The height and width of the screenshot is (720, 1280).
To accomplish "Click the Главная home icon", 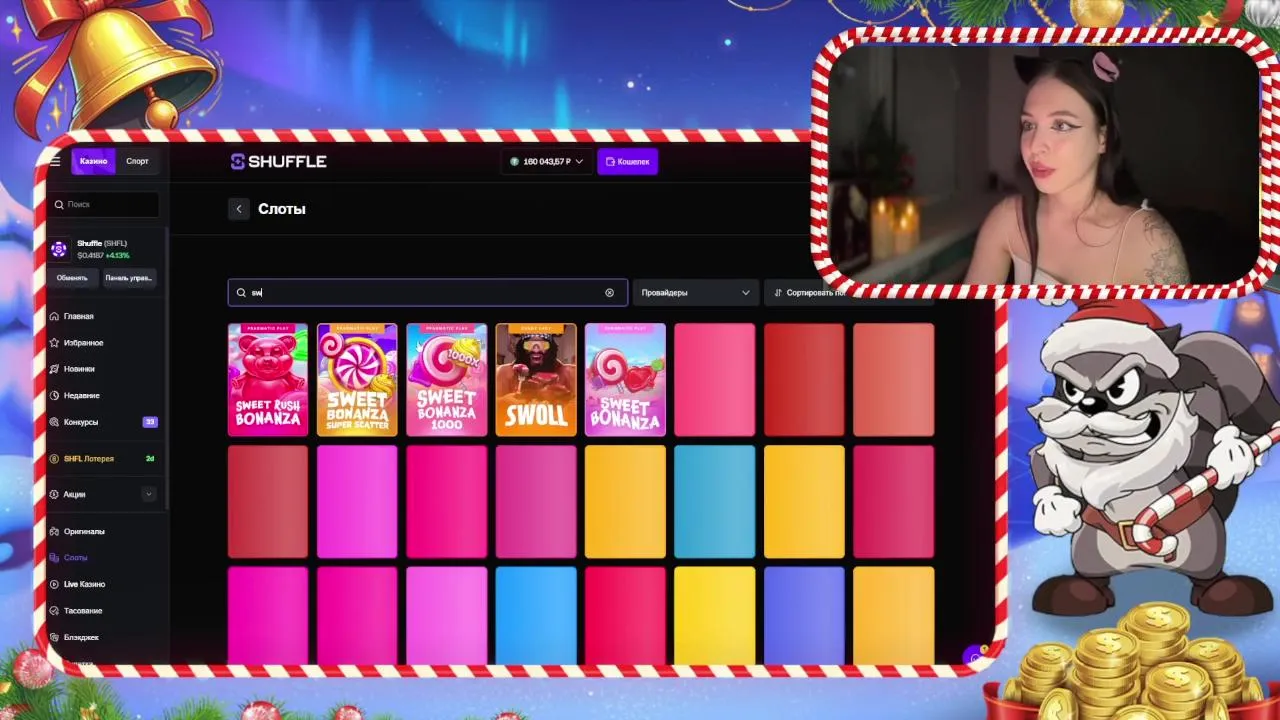I will (54, 316).
